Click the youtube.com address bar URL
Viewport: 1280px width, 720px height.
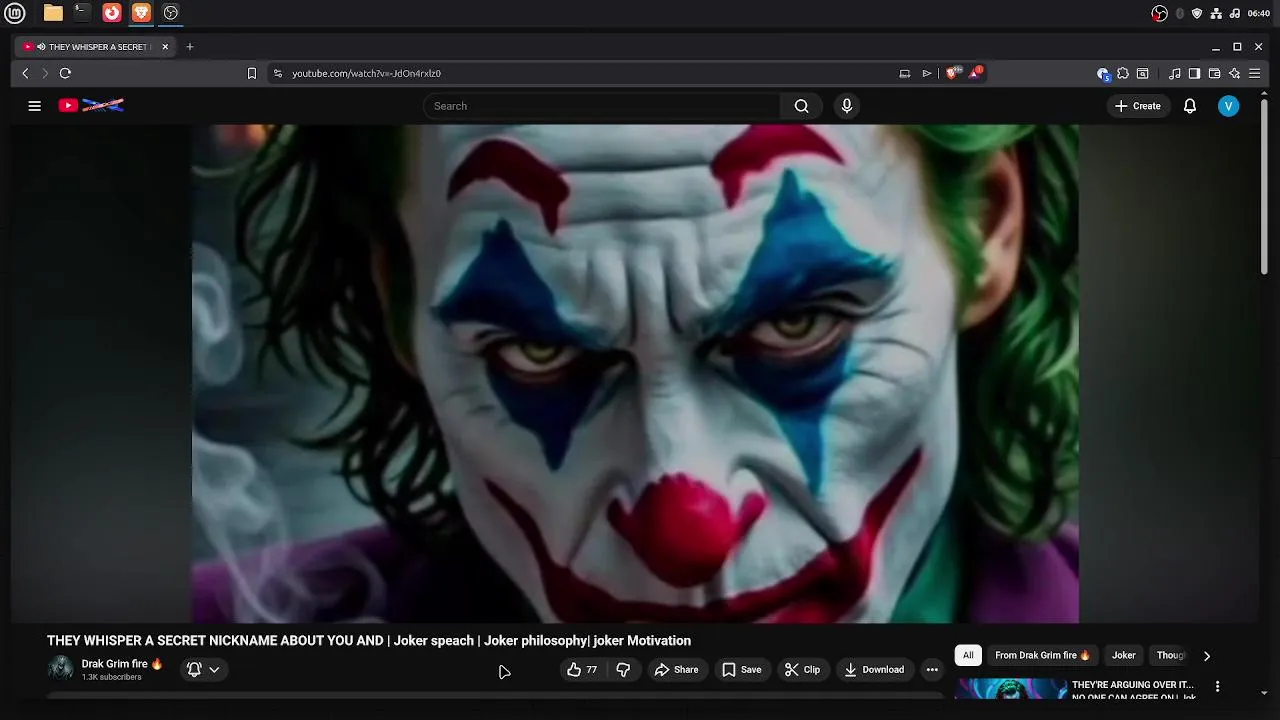[366, 73]
